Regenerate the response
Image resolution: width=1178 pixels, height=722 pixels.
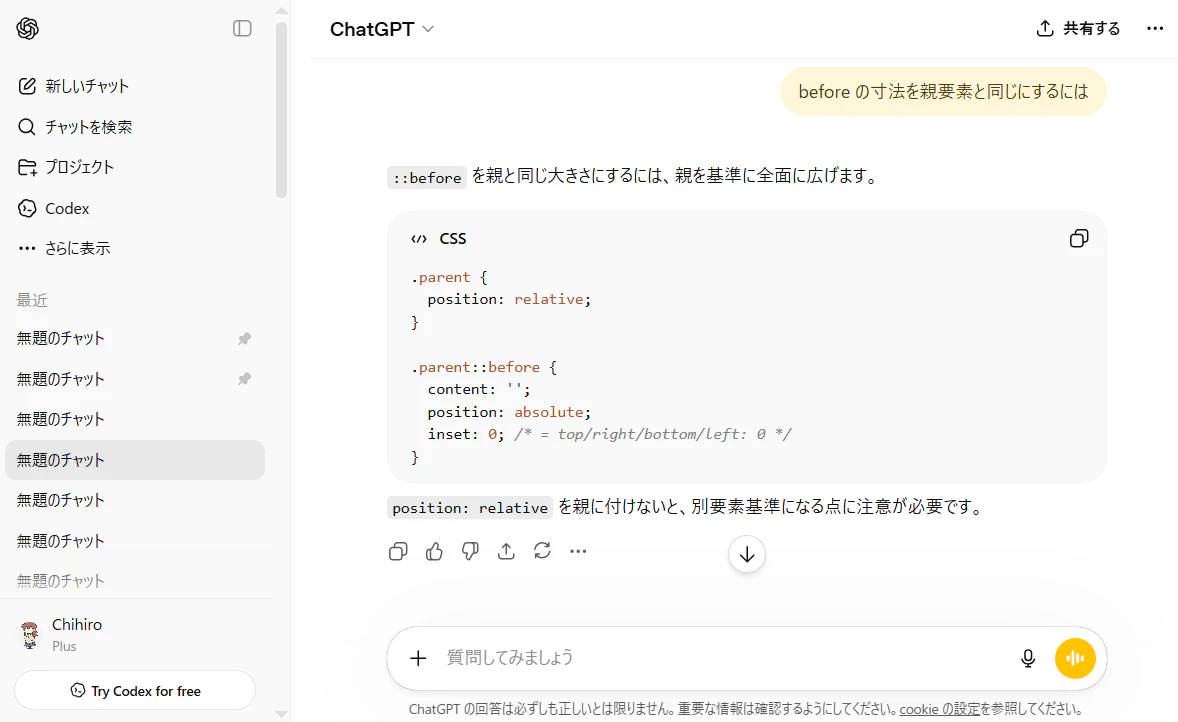point(542,551)
